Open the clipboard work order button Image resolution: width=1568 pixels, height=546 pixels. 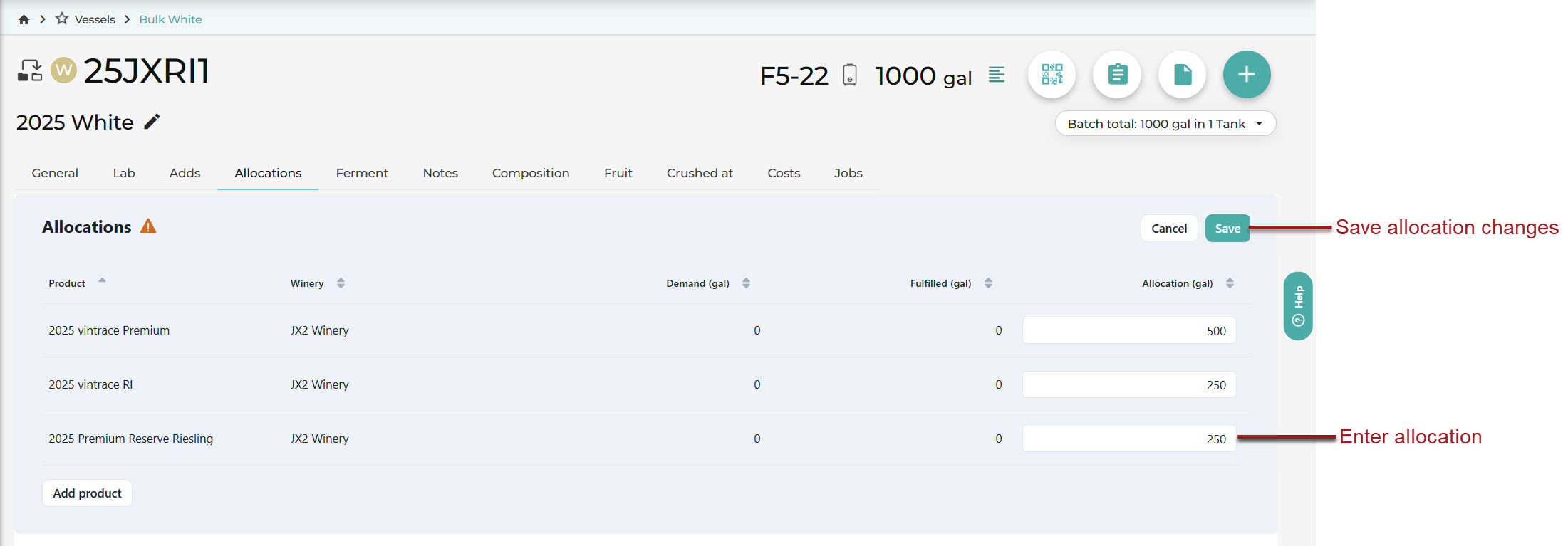1117,74
